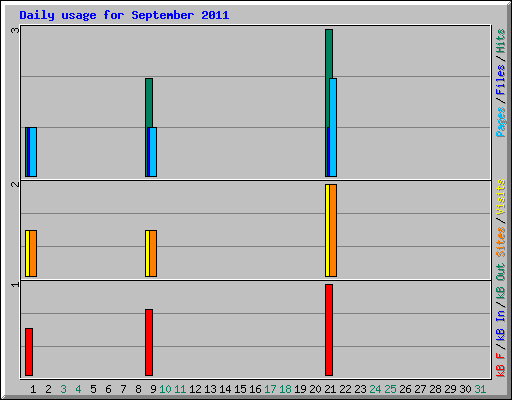Click the green Hits bar for day 21
The image size is (512, 400).
click(329, 54)
